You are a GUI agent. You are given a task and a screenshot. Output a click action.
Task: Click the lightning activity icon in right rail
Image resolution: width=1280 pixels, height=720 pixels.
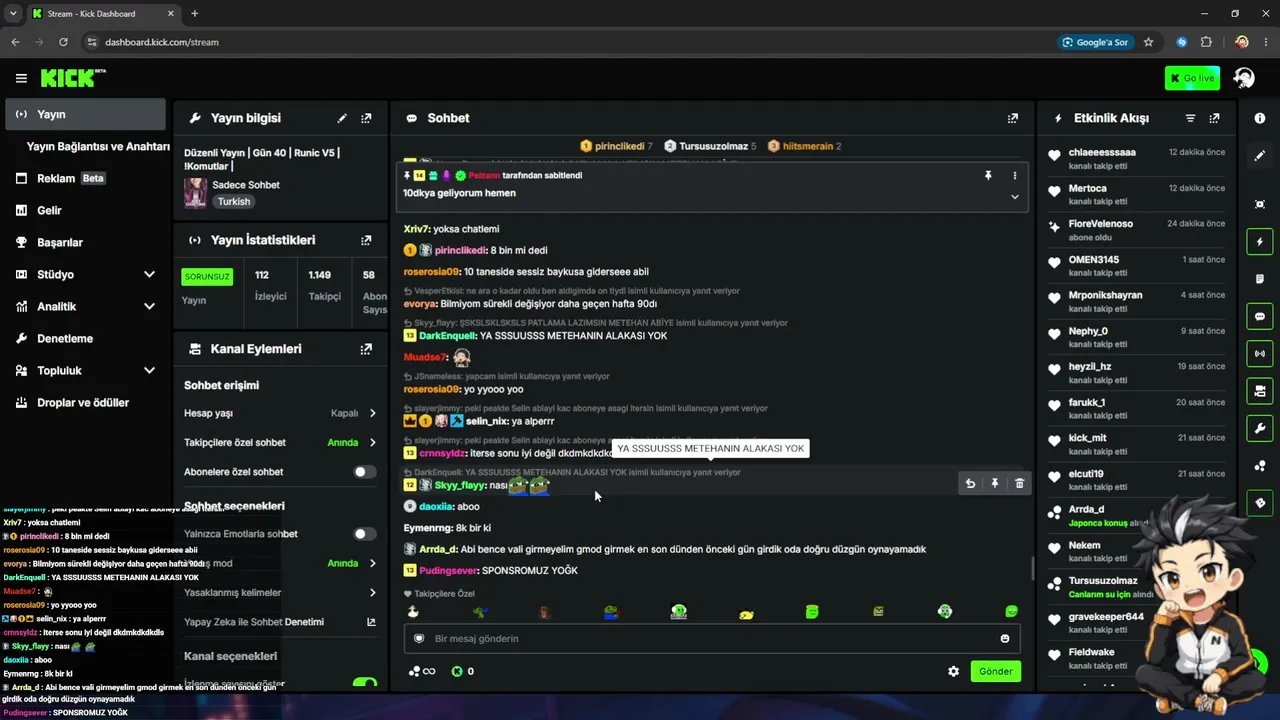tap(1260, 241)
